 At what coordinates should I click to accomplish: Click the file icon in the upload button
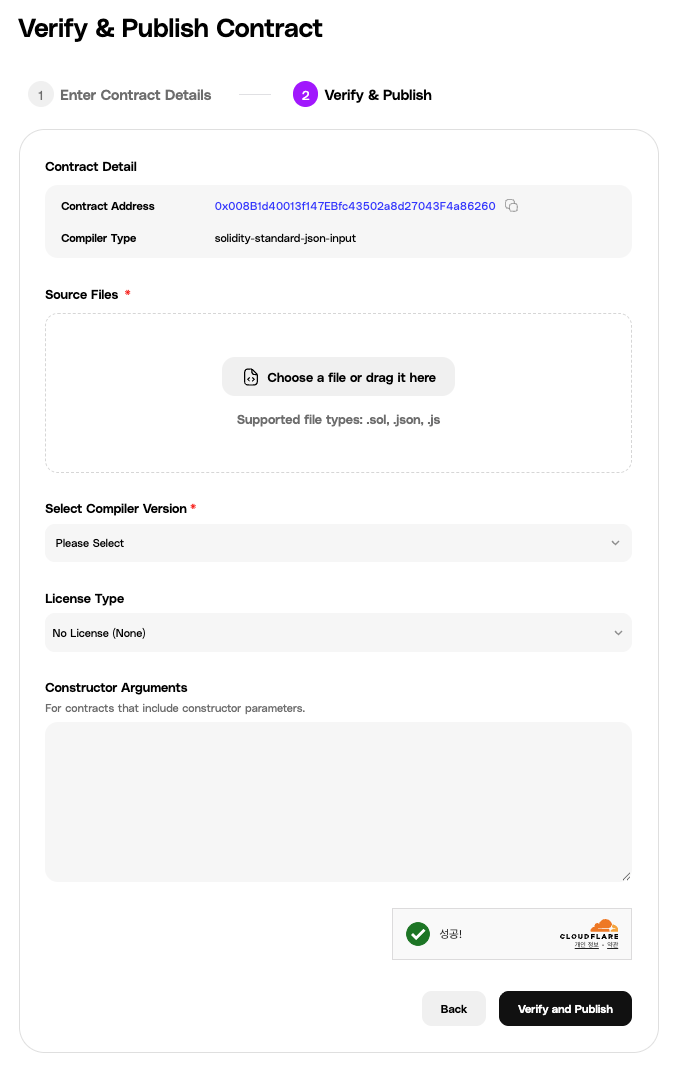251,377
